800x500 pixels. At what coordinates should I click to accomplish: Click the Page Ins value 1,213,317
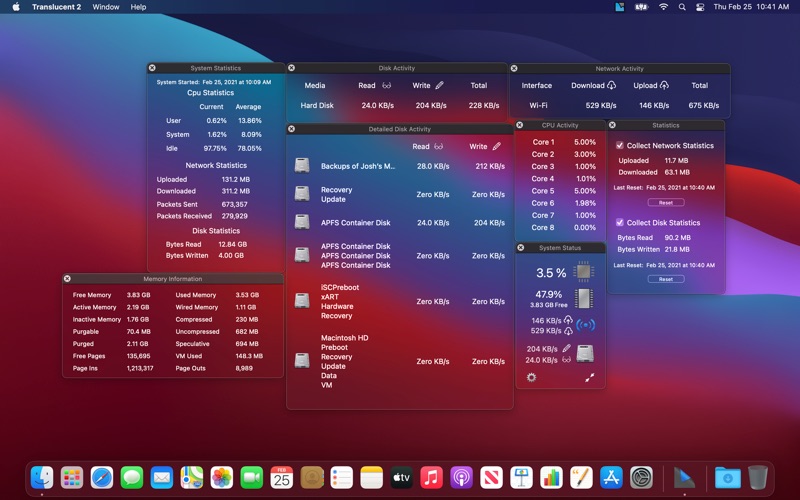140,368
